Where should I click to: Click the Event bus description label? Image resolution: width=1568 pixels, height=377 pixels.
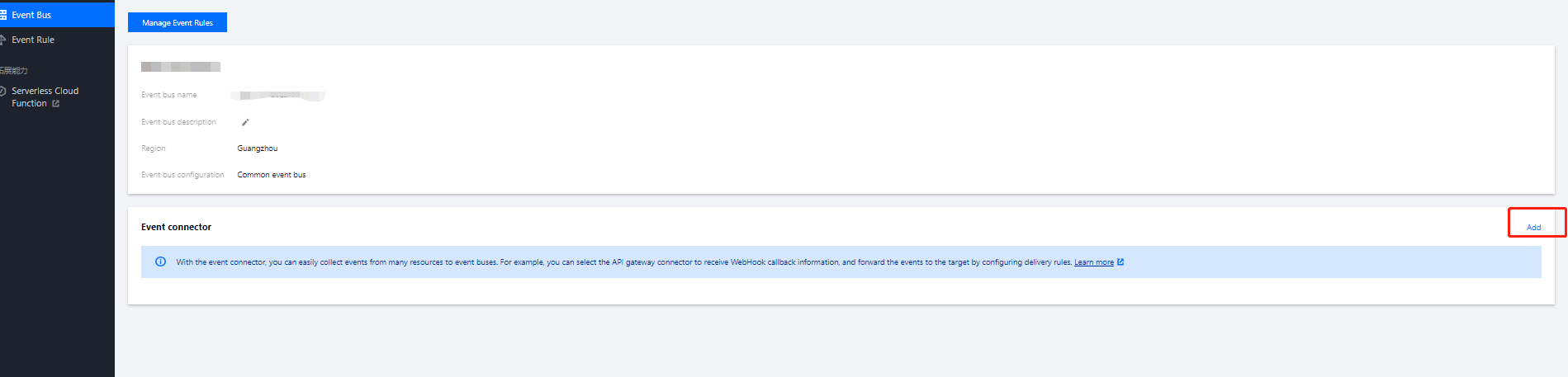pyautogui.click(x=178, y=122)
